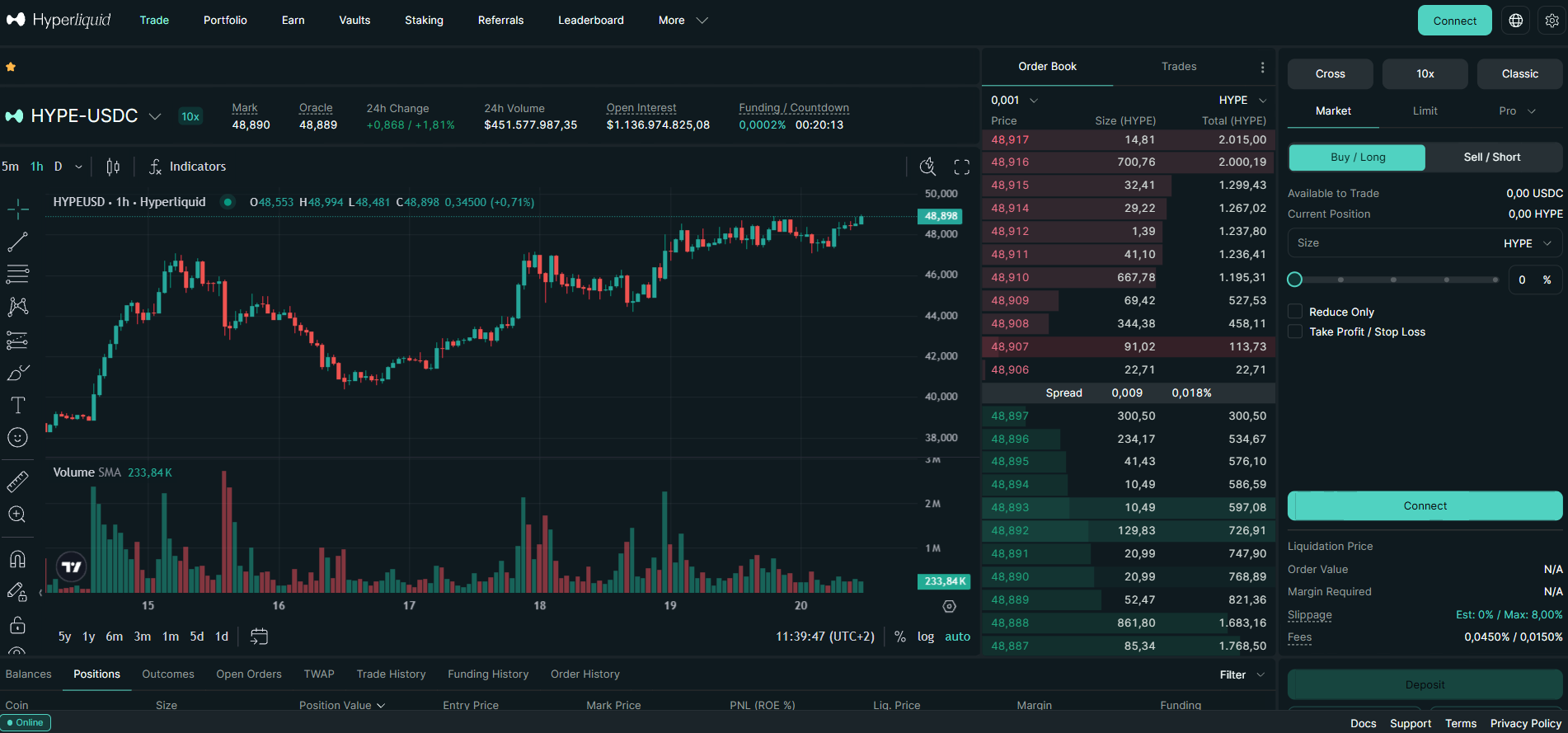Click the Size input field
This screenshot has height=733, width=1568.
(x=1425, y=243)
